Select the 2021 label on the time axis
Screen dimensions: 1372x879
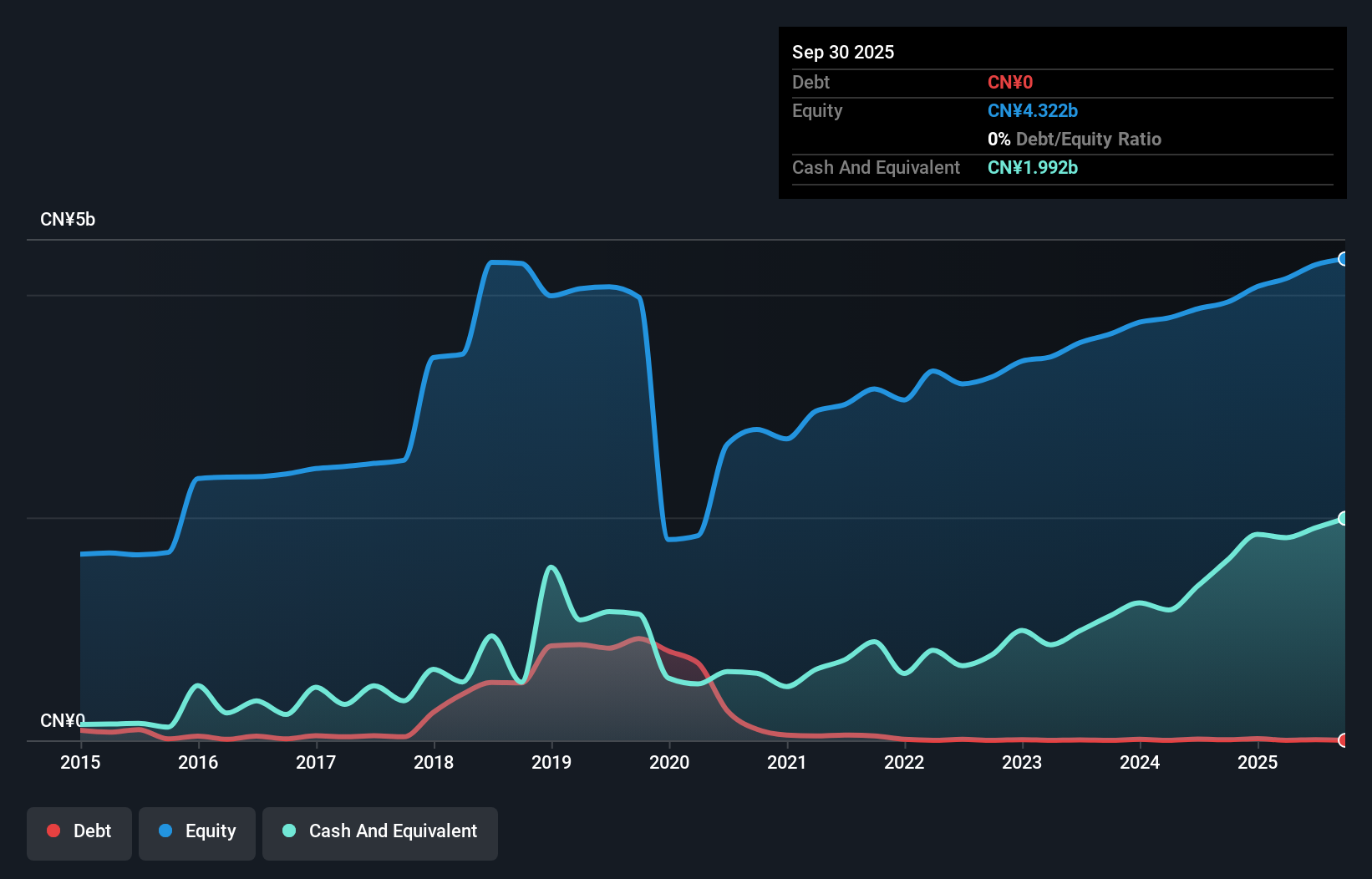[787, 763]
